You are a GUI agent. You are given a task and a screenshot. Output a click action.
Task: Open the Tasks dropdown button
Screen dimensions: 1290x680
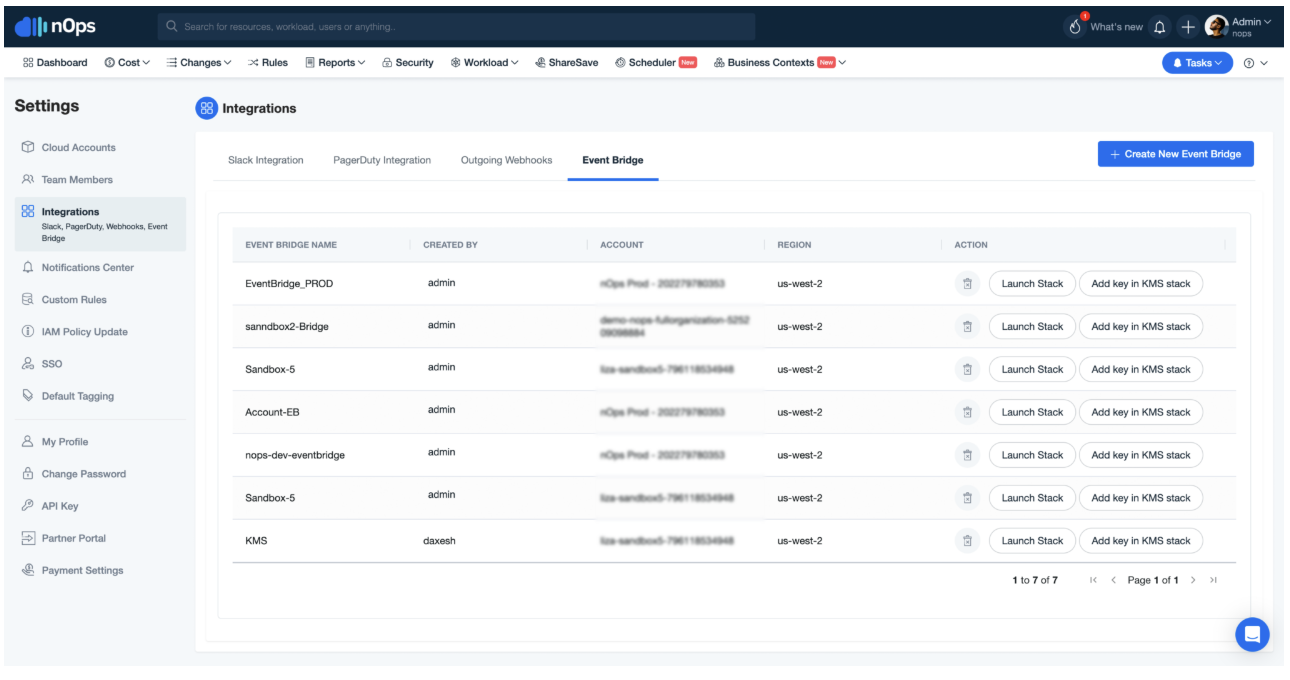1197,63
